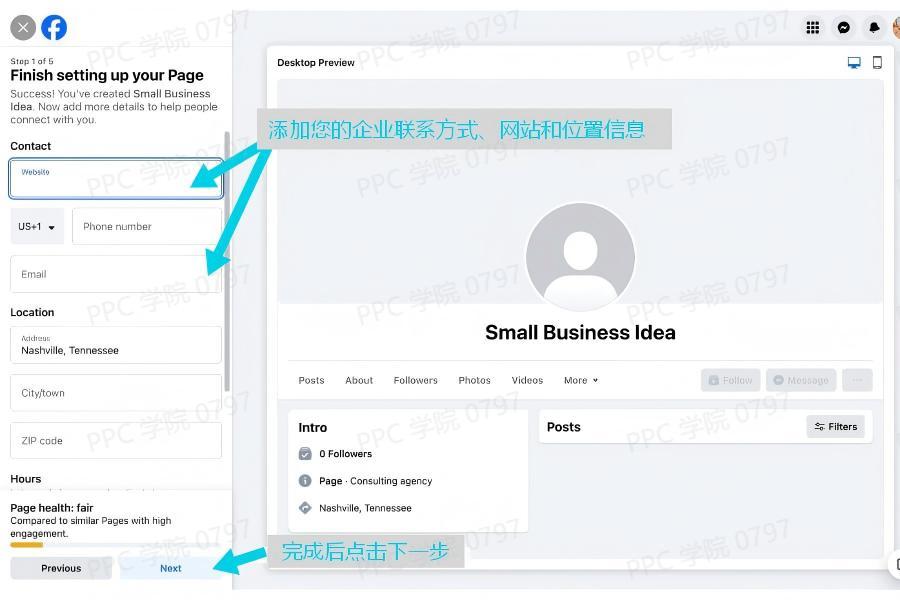Open Messenger from the top bar
900x600 pixels.
[x=844, y=28]
